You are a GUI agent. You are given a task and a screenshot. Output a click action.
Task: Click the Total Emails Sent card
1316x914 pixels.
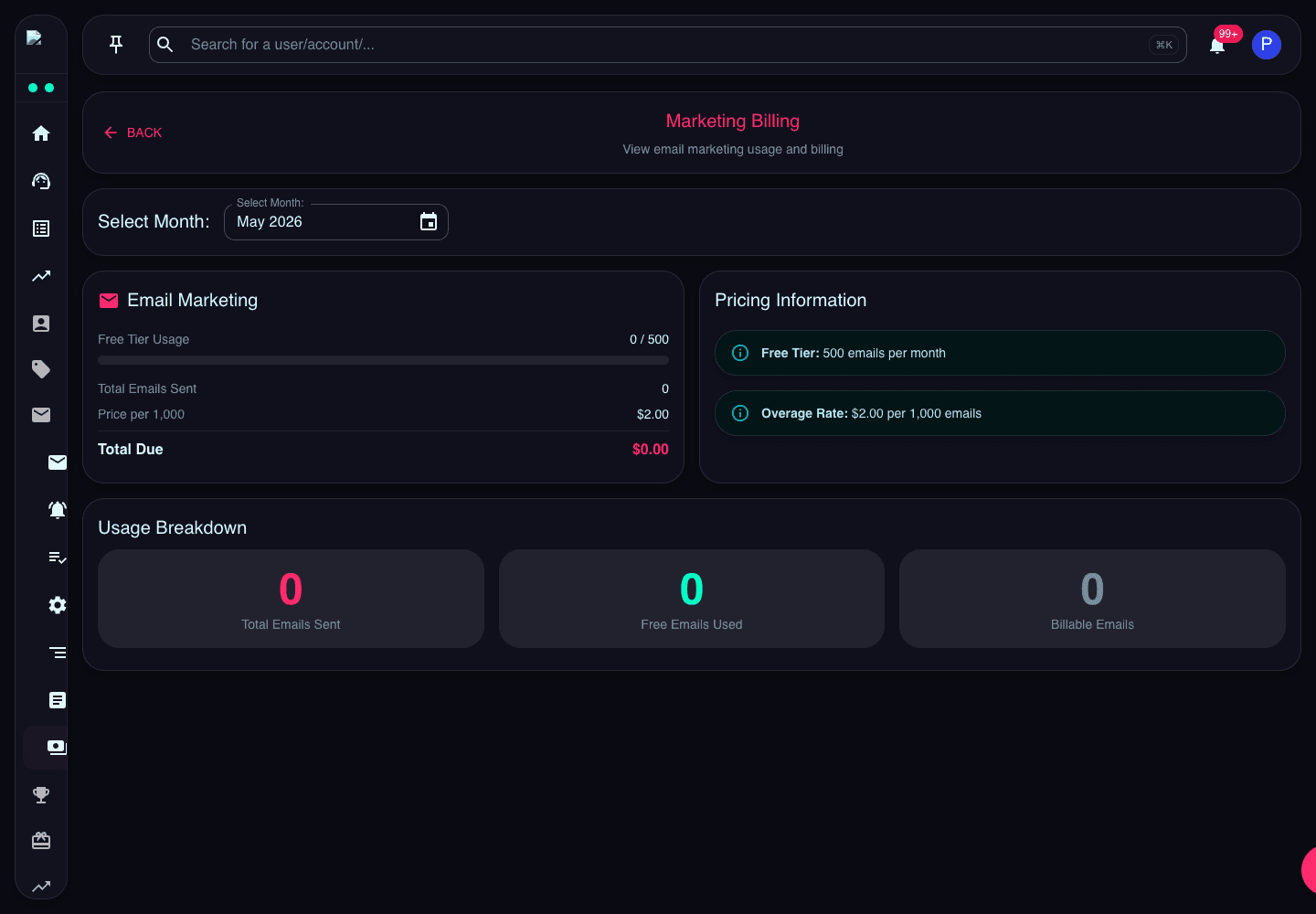pos(291,599)
